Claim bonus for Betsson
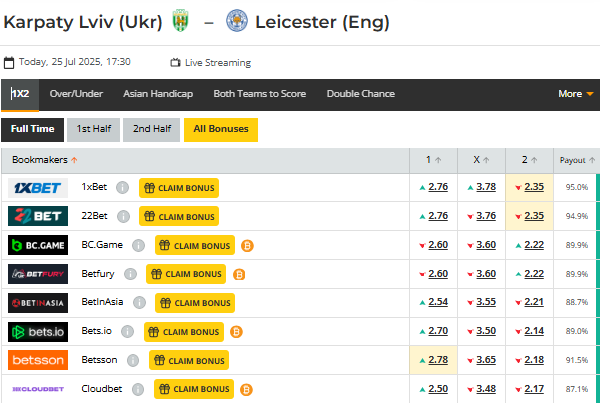This screenshot has width=600, height=403. [x=189, y=361]
